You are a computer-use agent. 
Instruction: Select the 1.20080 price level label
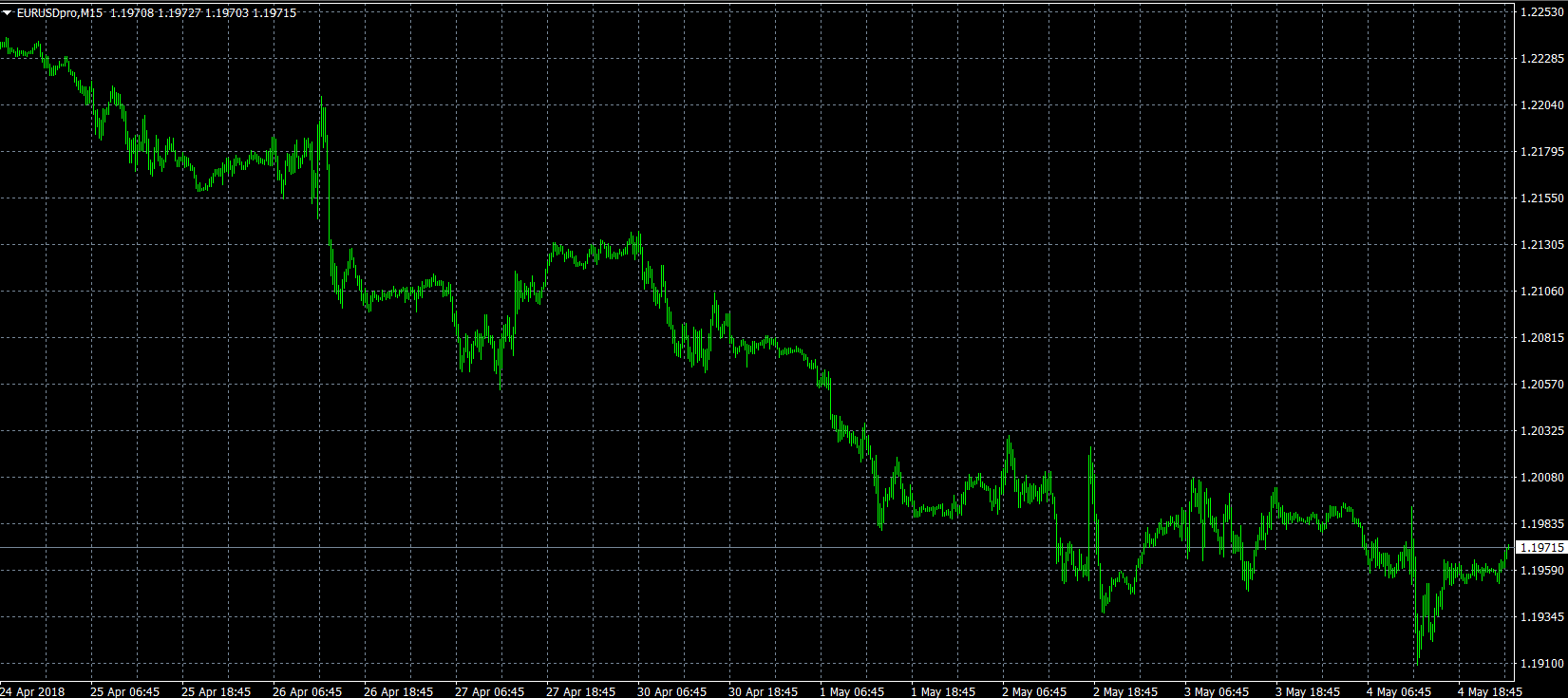pos(1542,478)
